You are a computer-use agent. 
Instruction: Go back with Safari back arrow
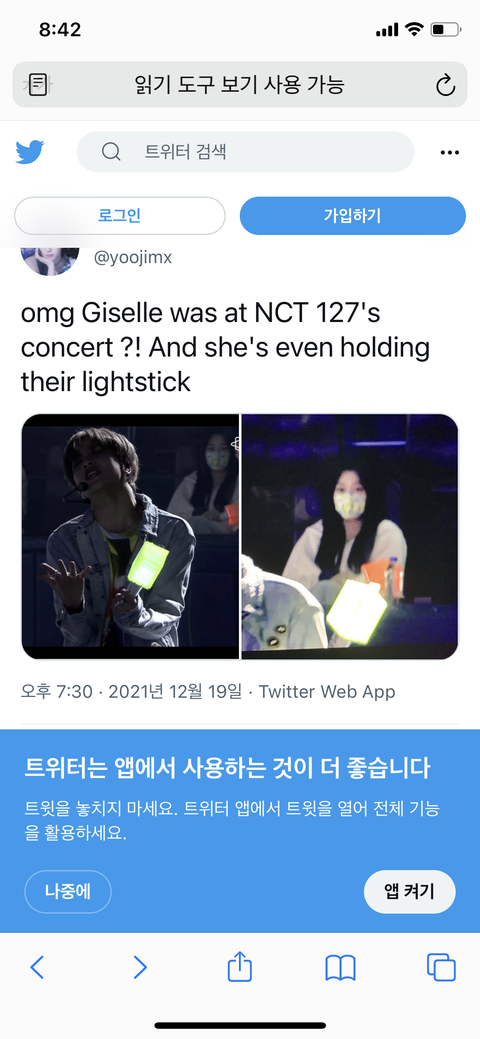coord(37,967)
